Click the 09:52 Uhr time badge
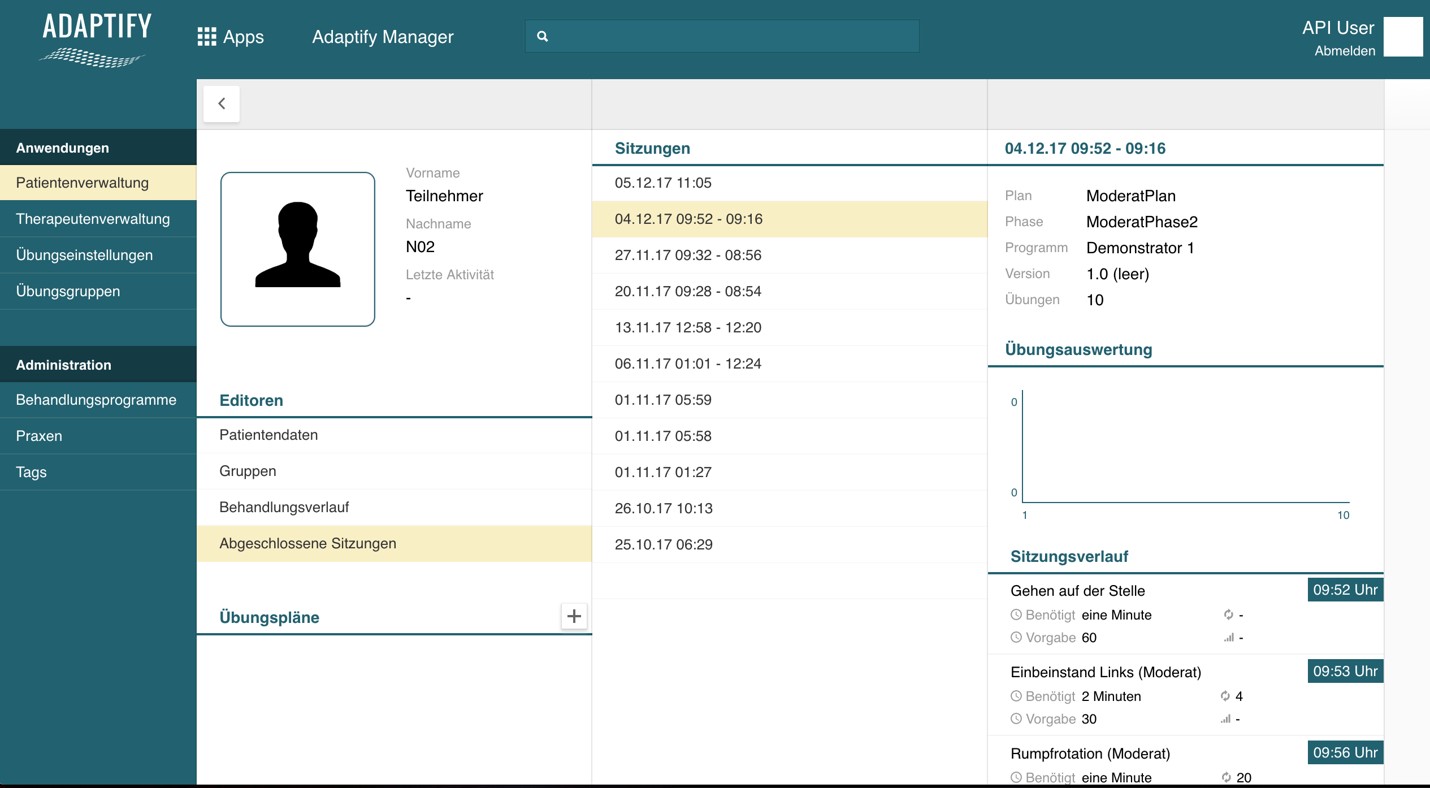 1345,590
